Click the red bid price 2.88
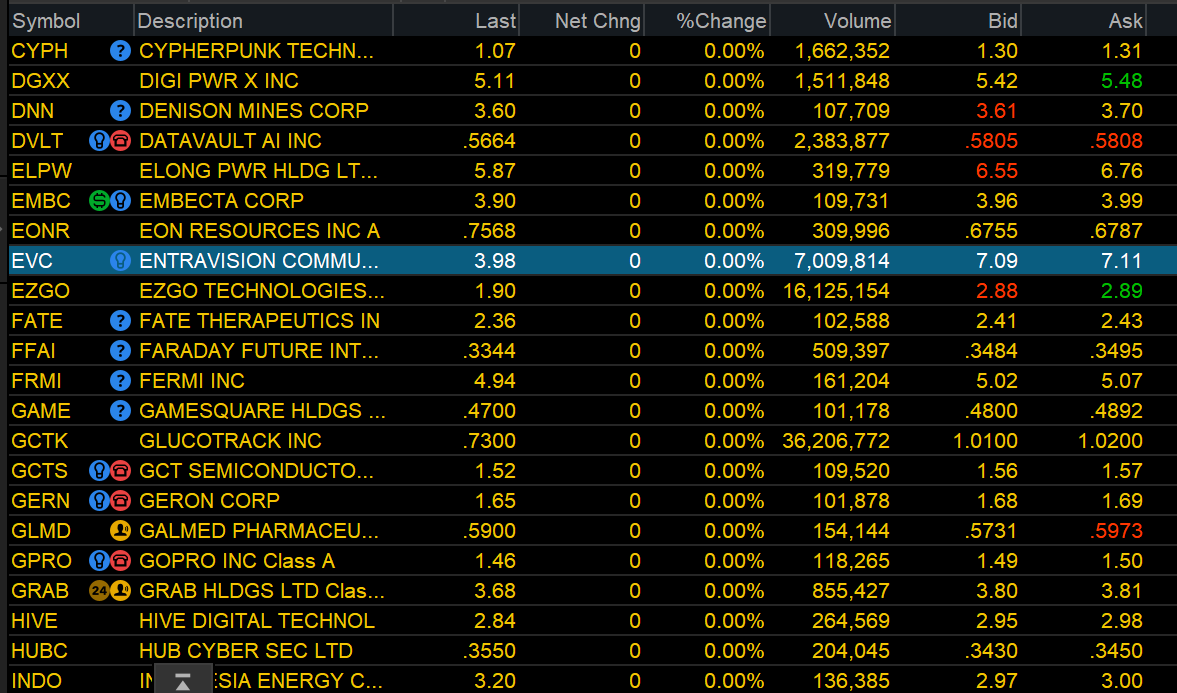 click(997, 291)
